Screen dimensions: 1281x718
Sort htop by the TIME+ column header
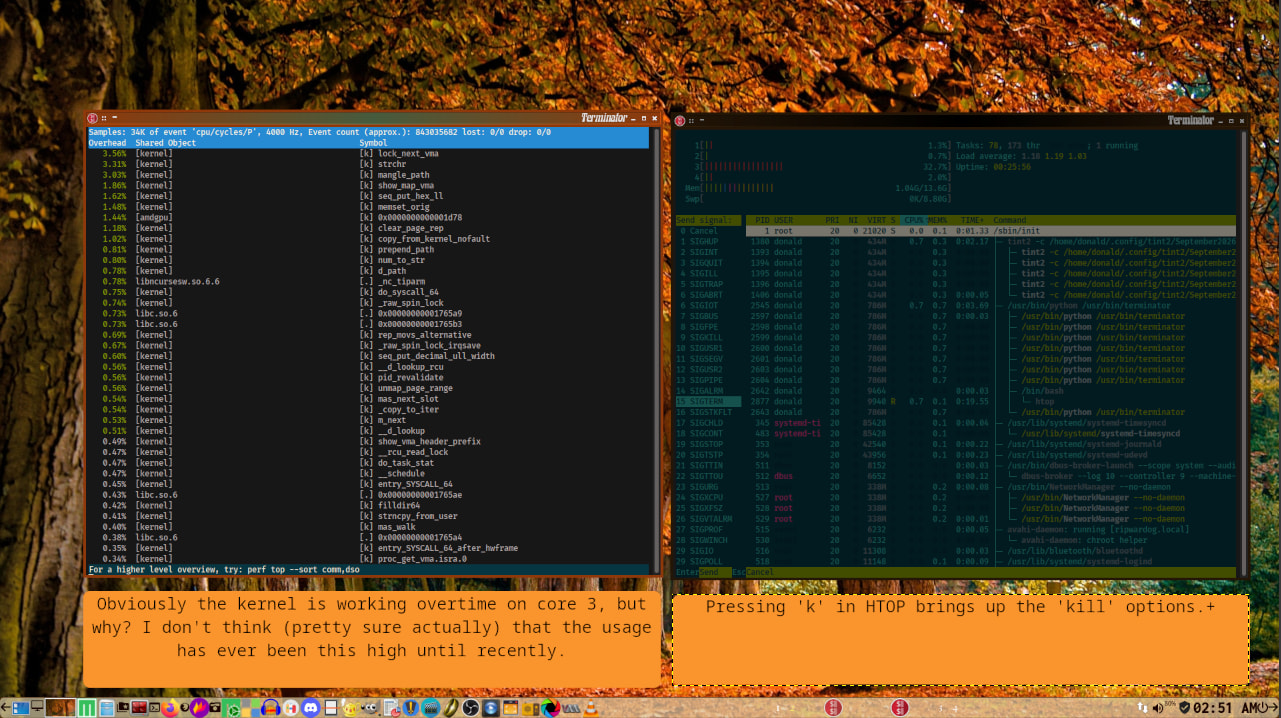click(x=972, y=220)
